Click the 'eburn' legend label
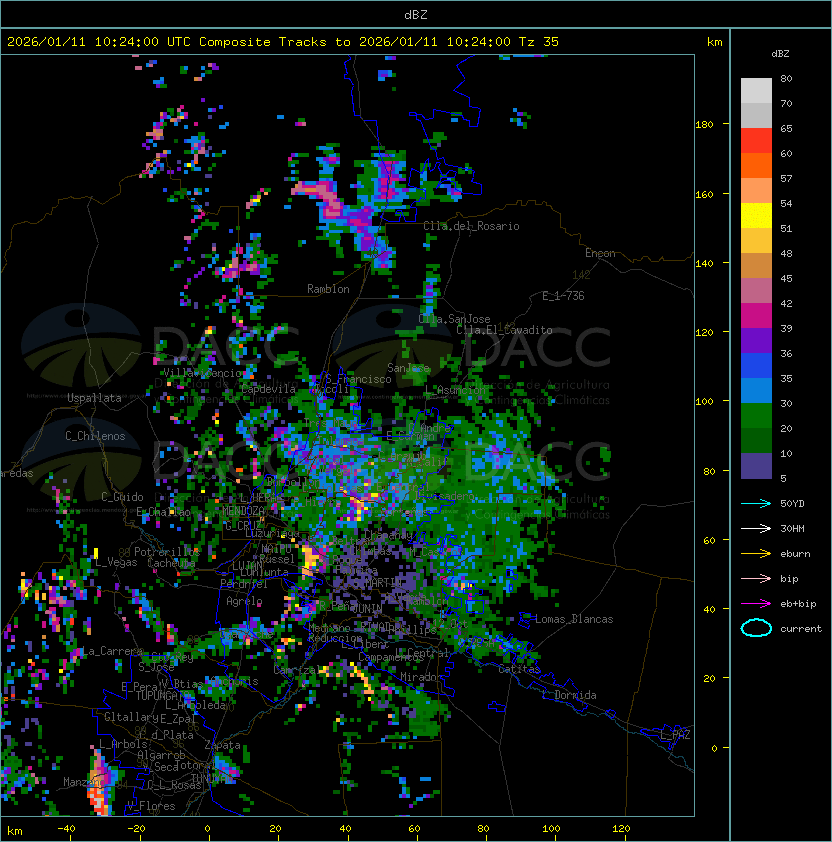 click(795, 554)
